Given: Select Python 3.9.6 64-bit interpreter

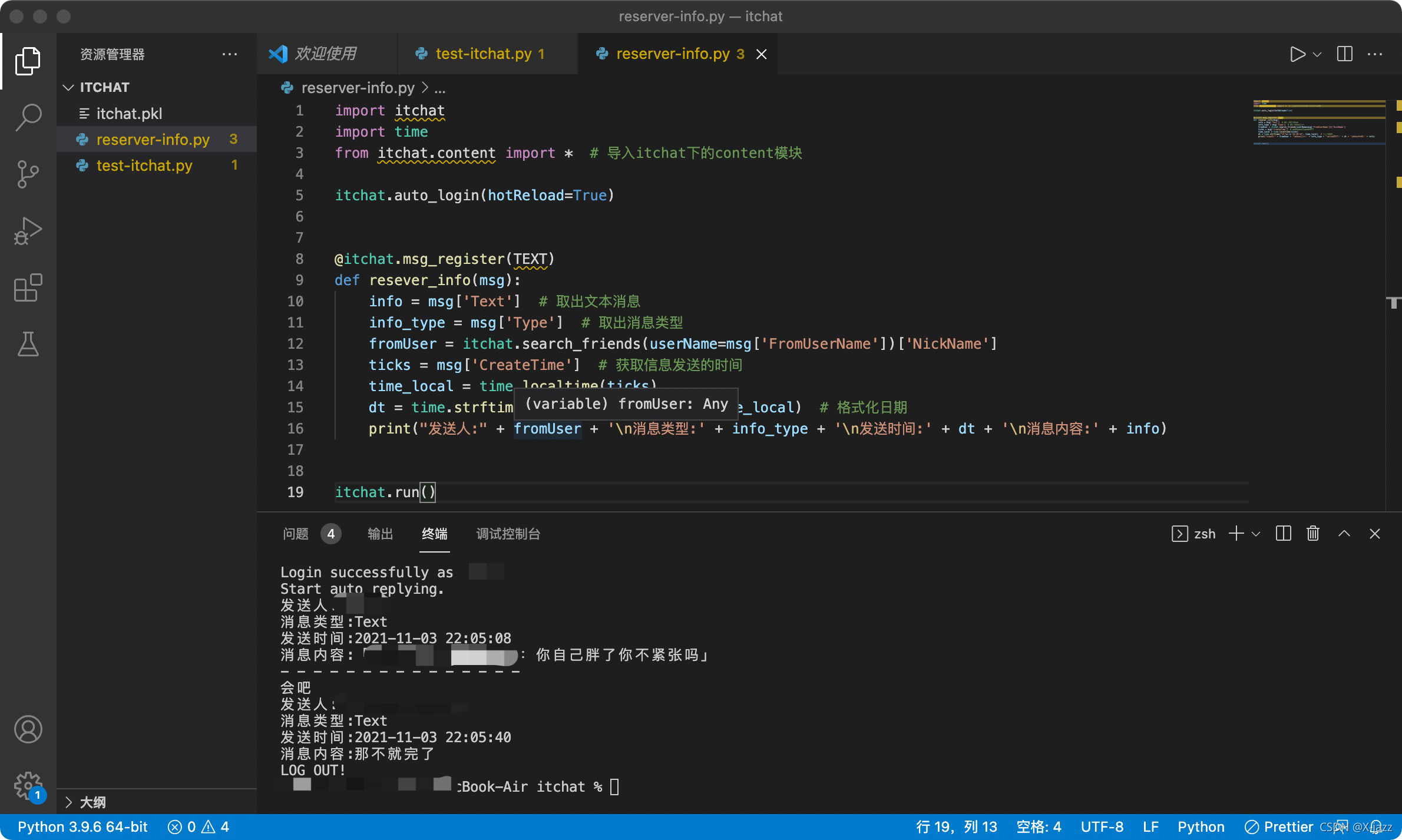Looking at the screenshot, I should [82, 827].
